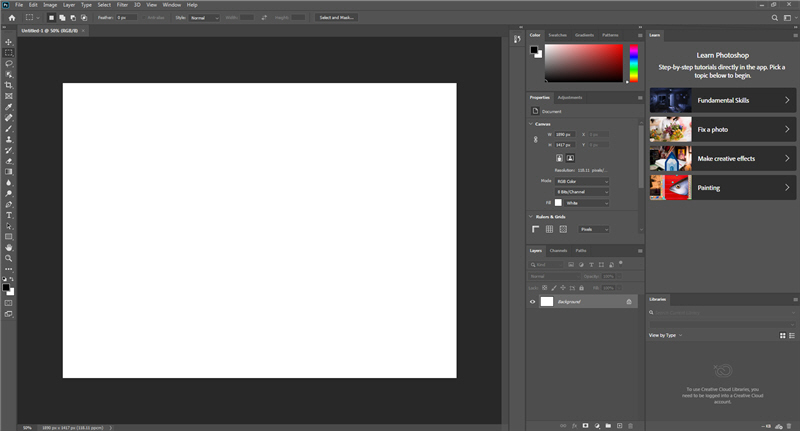Enable Add to selection mode

pyautogui.click(x=62, y=17)
